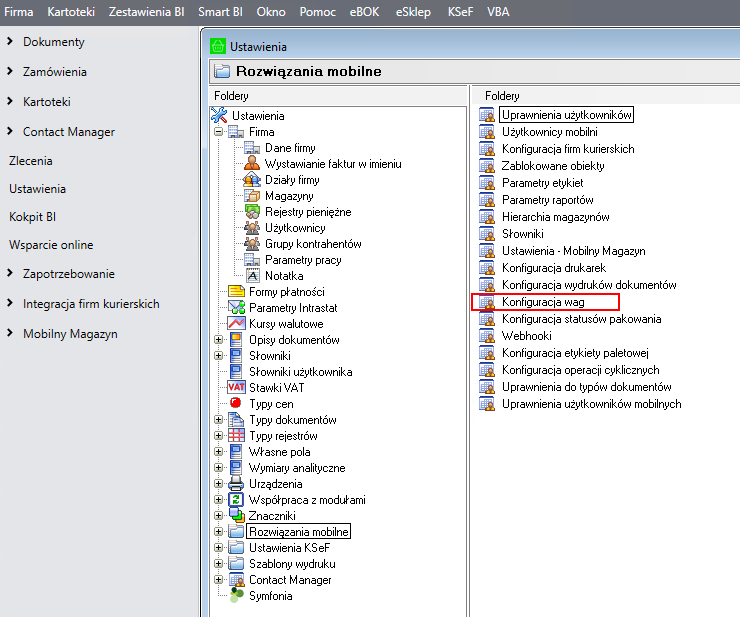Open the Kartoteki menu
Viewport: 740px width, 617px height.
pyautogui.click(x=71, y=12)
